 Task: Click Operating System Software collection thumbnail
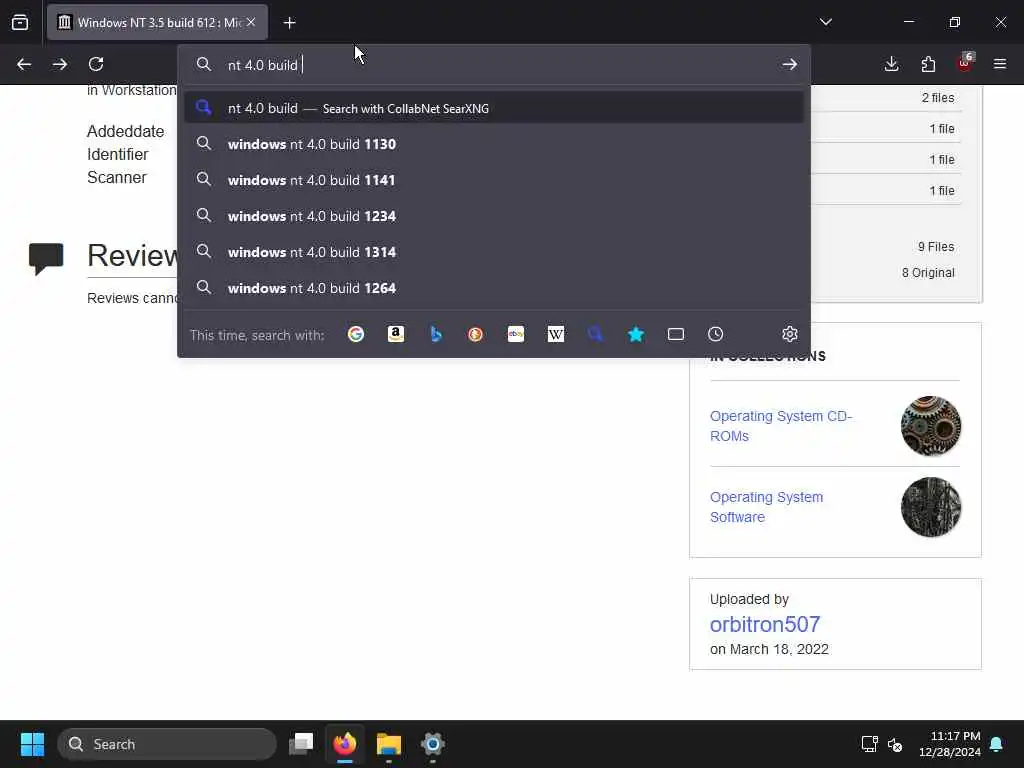point(931,507)
